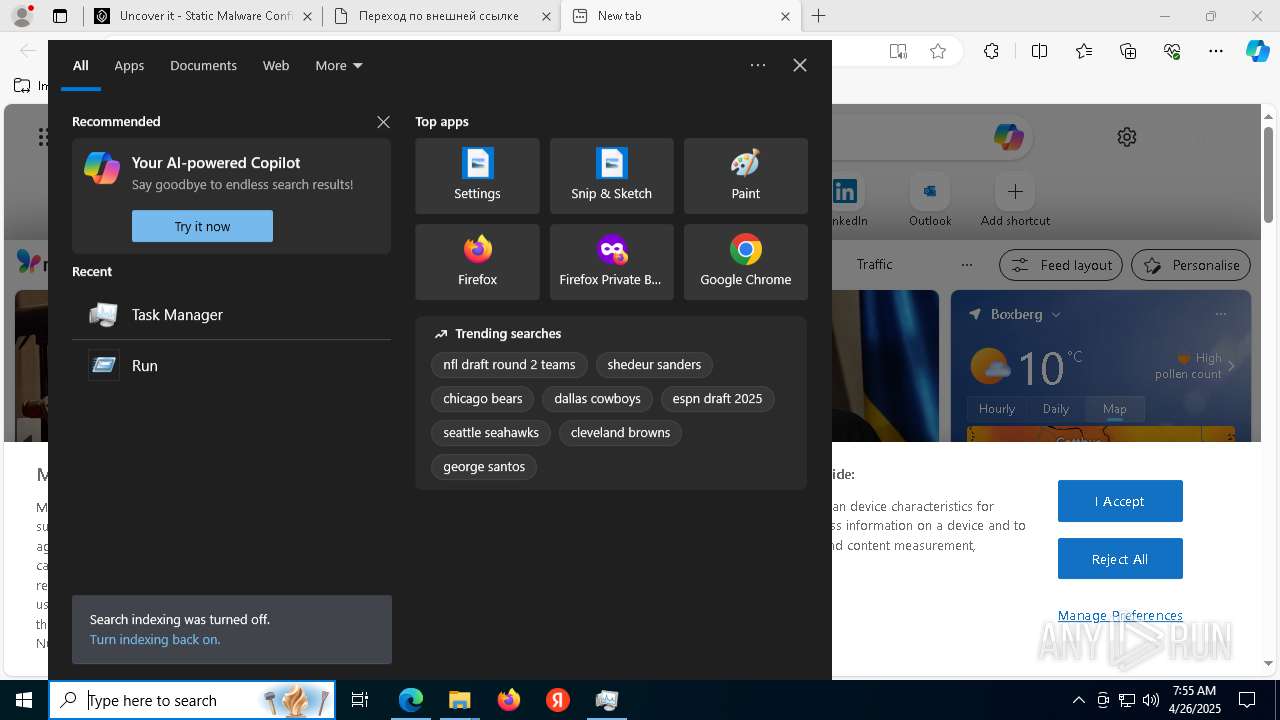Open Edge Favorites list
Image resolution: width=1280 pixels, height=720 pixels.
click(x=1084, y=51)
